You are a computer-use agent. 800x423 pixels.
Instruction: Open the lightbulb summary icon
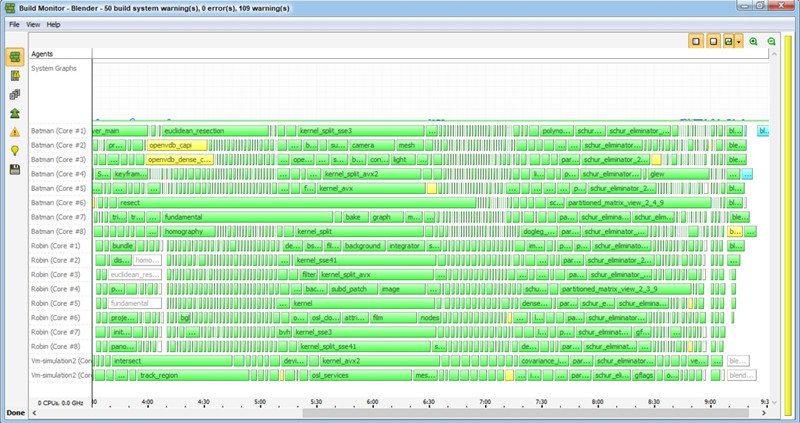(14, 151)
